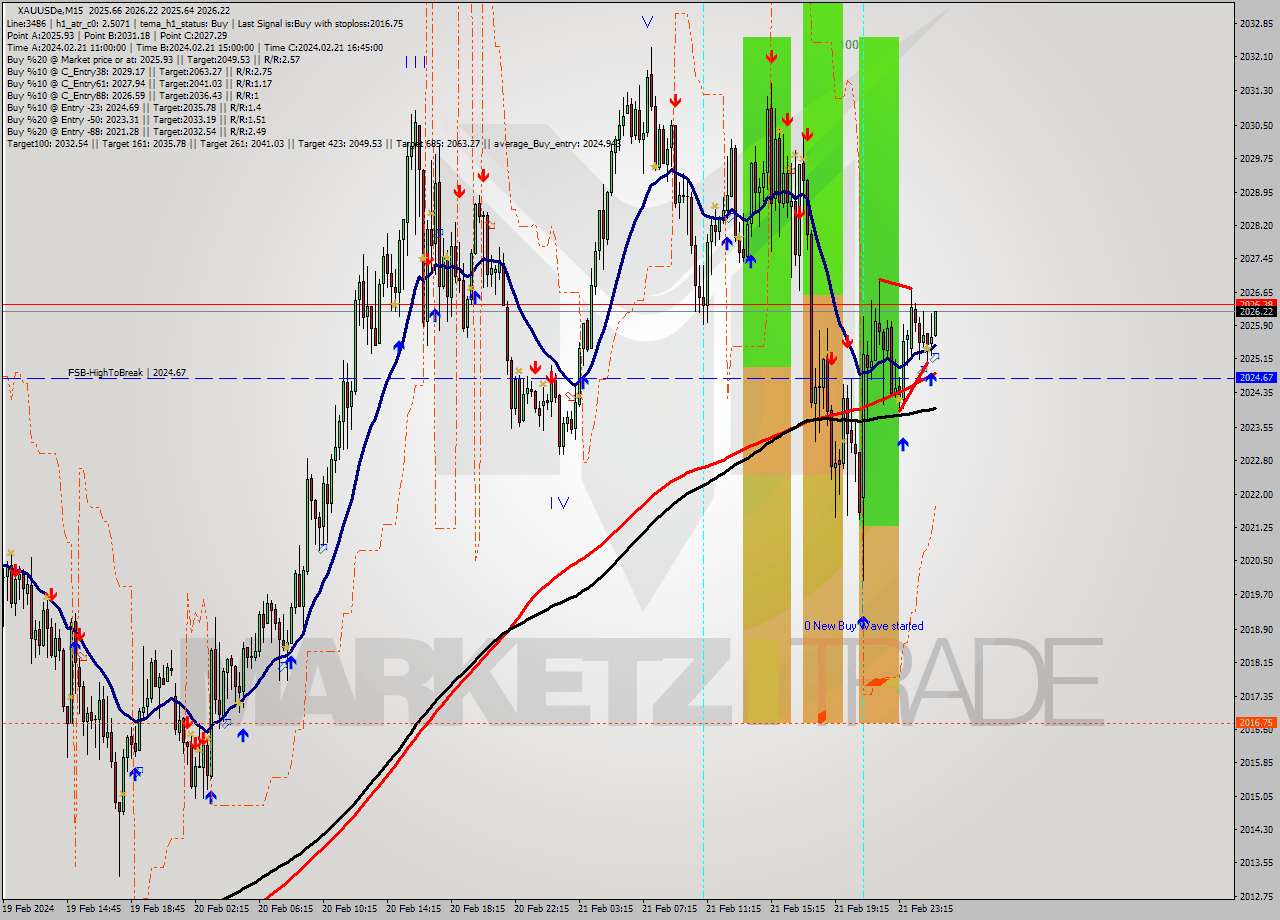
Task: Click orange marker above the 2016.75 line
Action: pyautogui.click(x=821, y=716)
